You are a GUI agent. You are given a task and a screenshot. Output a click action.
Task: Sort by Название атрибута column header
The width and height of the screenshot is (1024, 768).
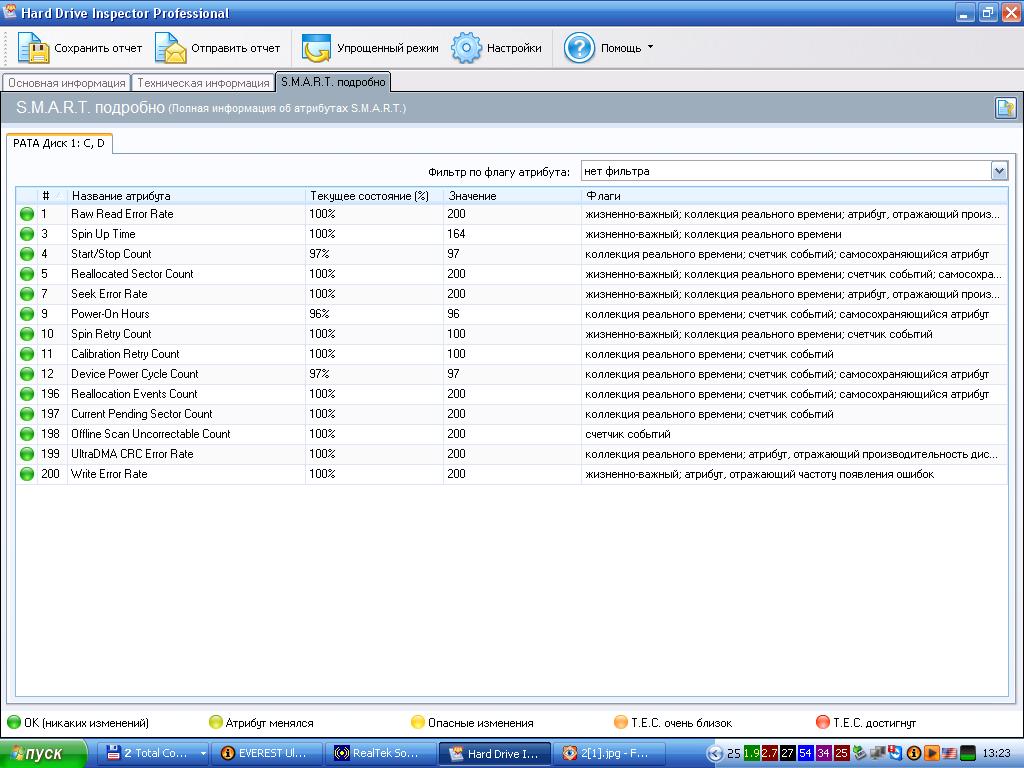click(x=185, y=196)
